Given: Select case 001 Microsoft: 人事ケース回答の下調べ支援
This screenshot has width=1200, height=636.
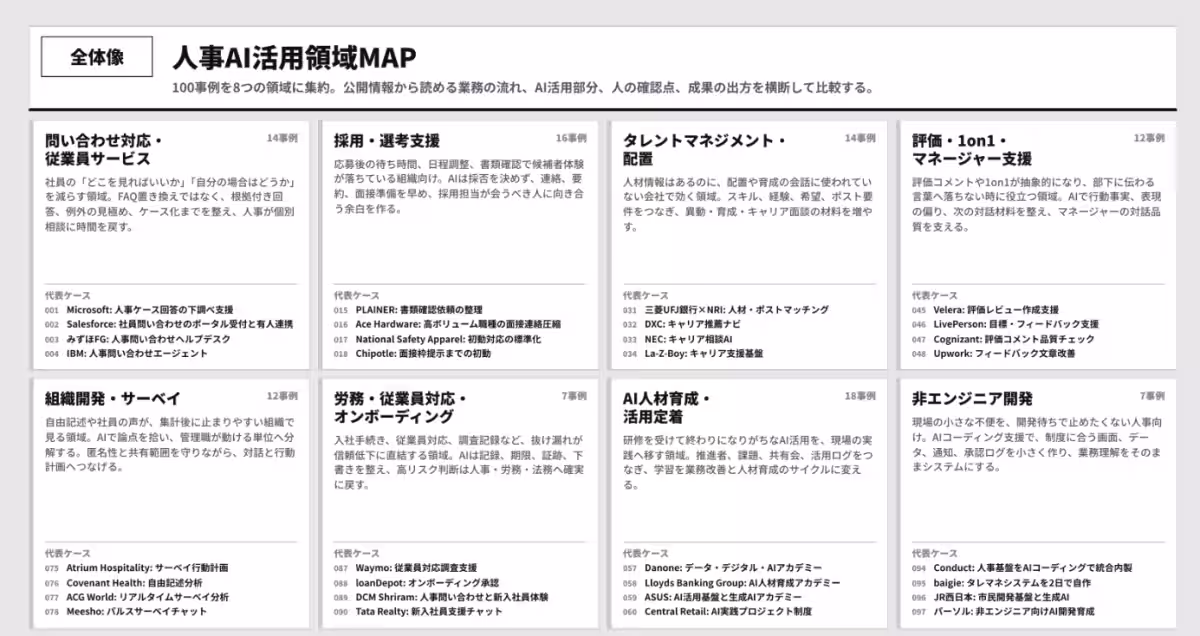Looking at the screenshot, I should tap(139, 310).
